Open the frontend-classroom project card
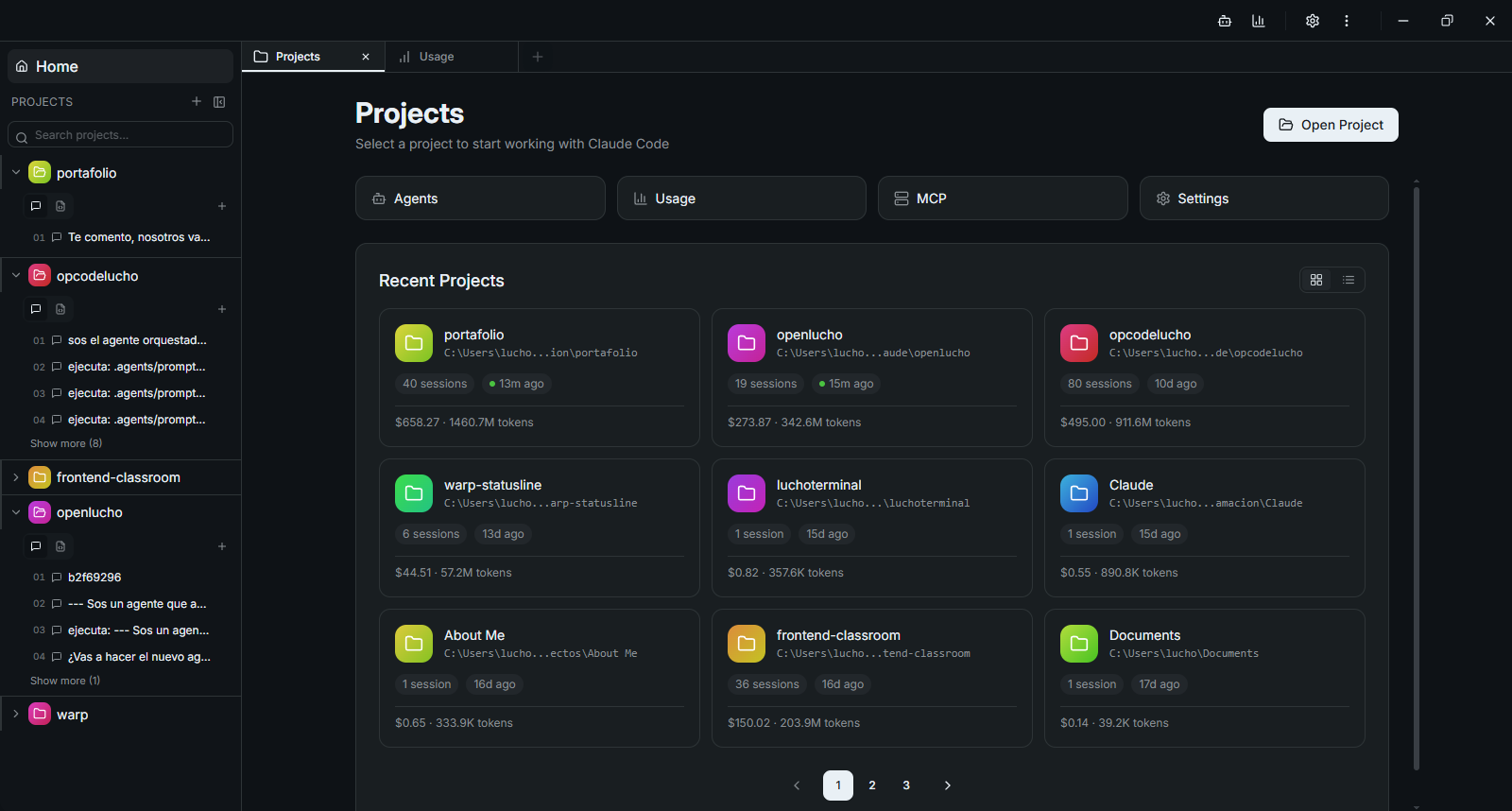The image size is (1512, 811). pyautogui.click(x=872, y=678)
